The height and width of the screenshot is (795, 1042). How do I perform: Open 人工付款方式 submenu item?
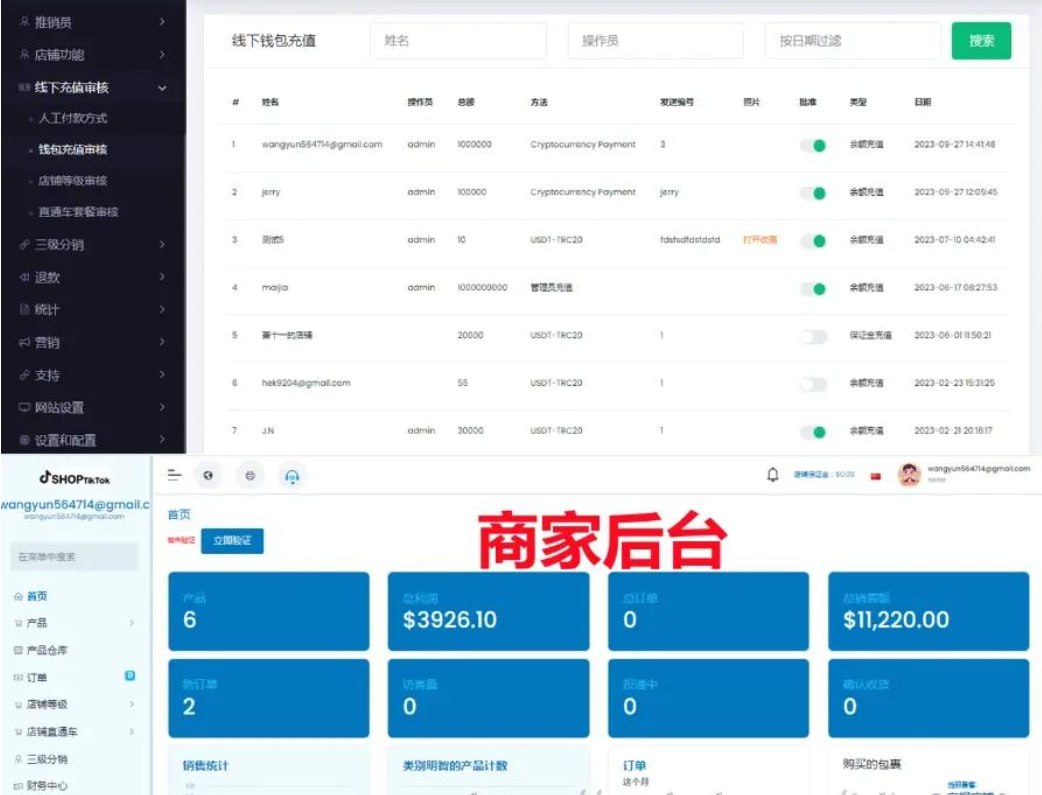tap(73, 119)
